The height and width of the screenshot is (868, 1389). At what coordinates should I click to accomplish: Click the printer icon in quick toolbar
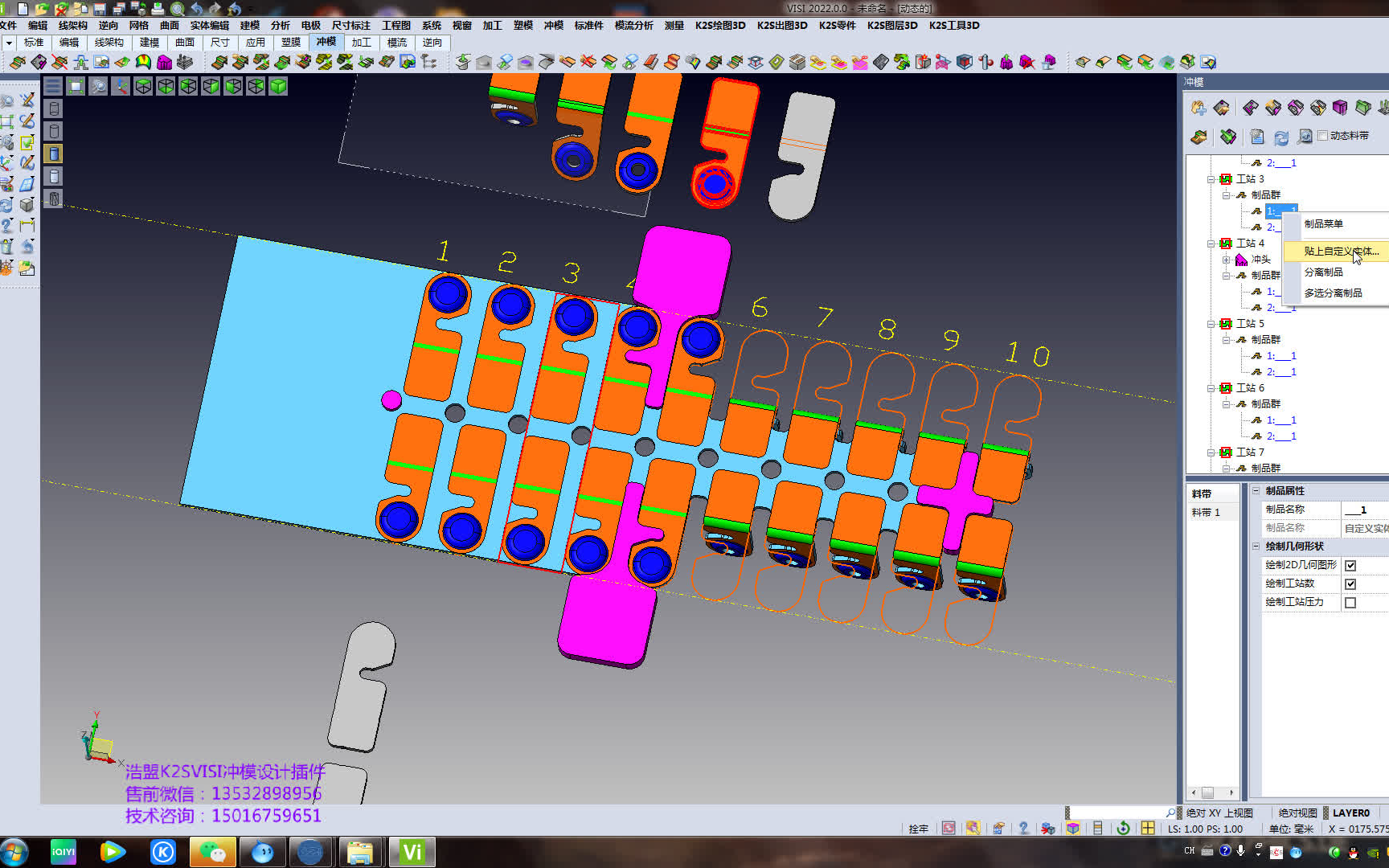point(158,9)
